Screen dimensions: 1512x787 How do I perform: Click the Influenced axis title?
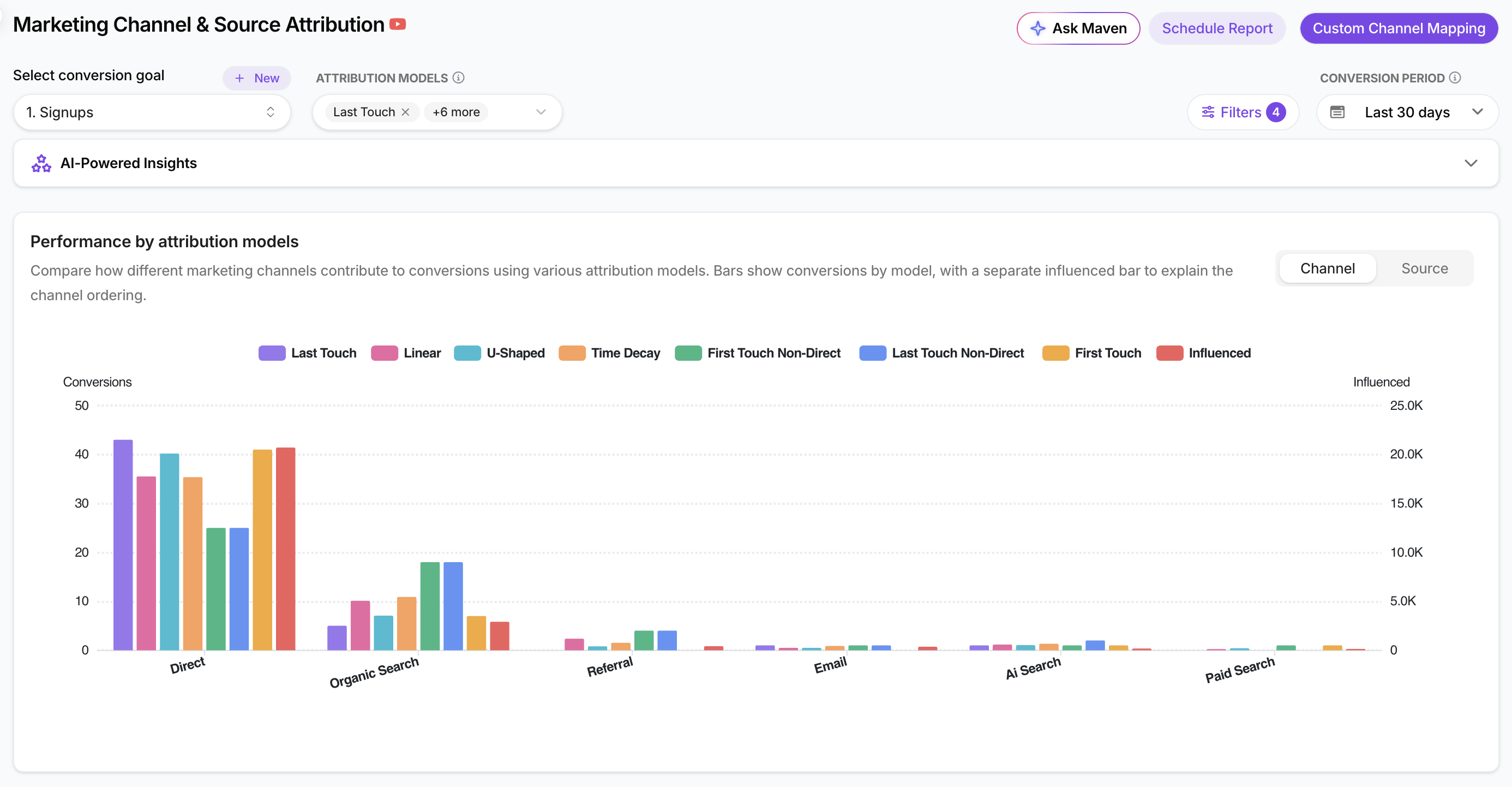tap(1381, 381)
